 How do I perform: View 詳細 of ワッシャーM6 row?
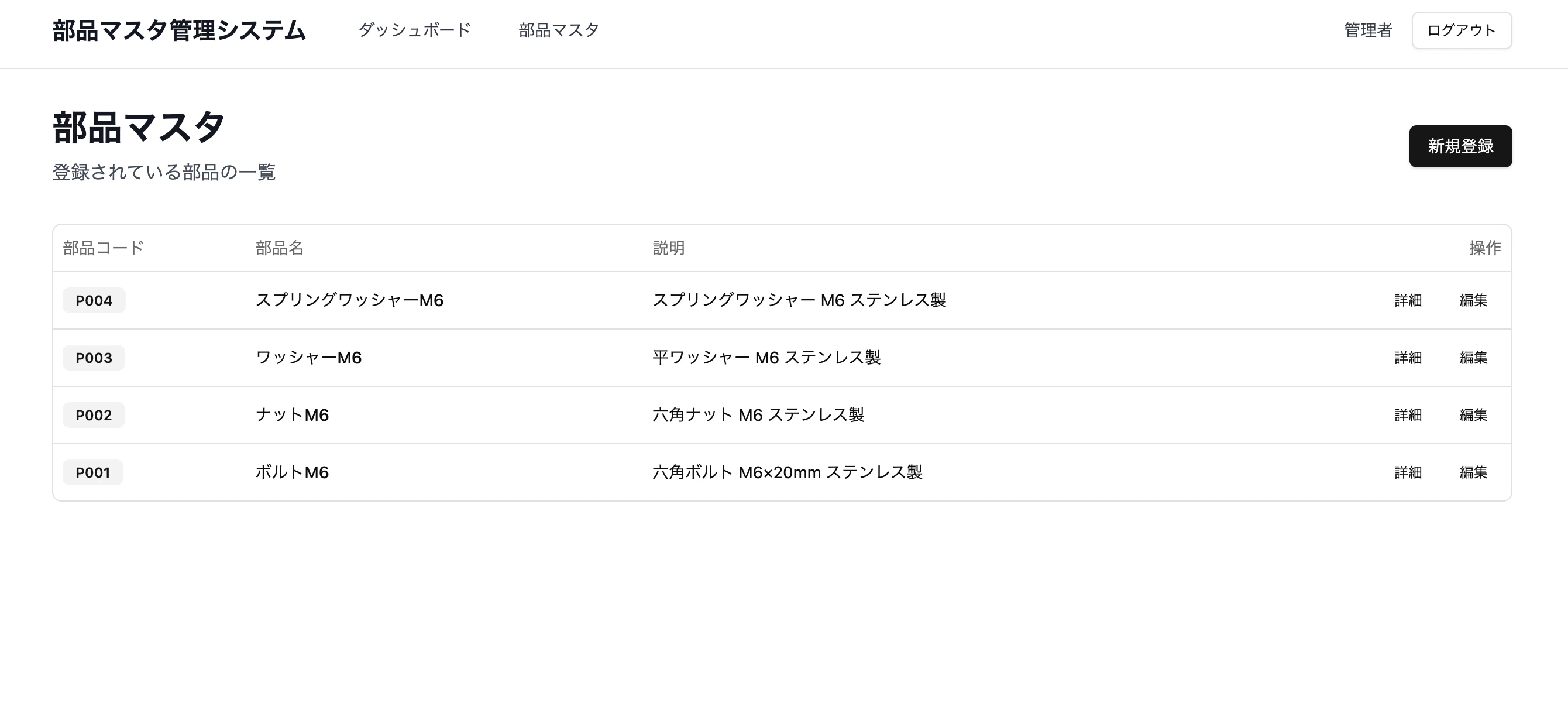1407,358
